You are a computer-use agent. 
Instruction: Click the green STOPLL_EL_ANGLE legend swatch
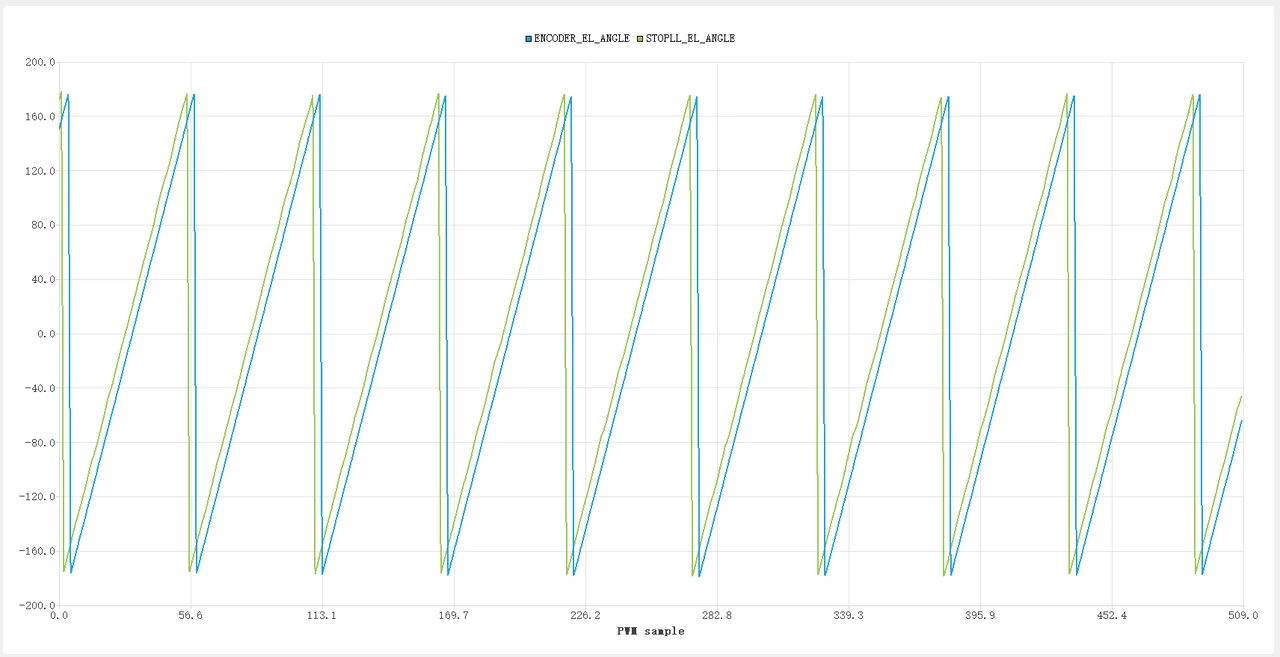(x=640, y=38)
